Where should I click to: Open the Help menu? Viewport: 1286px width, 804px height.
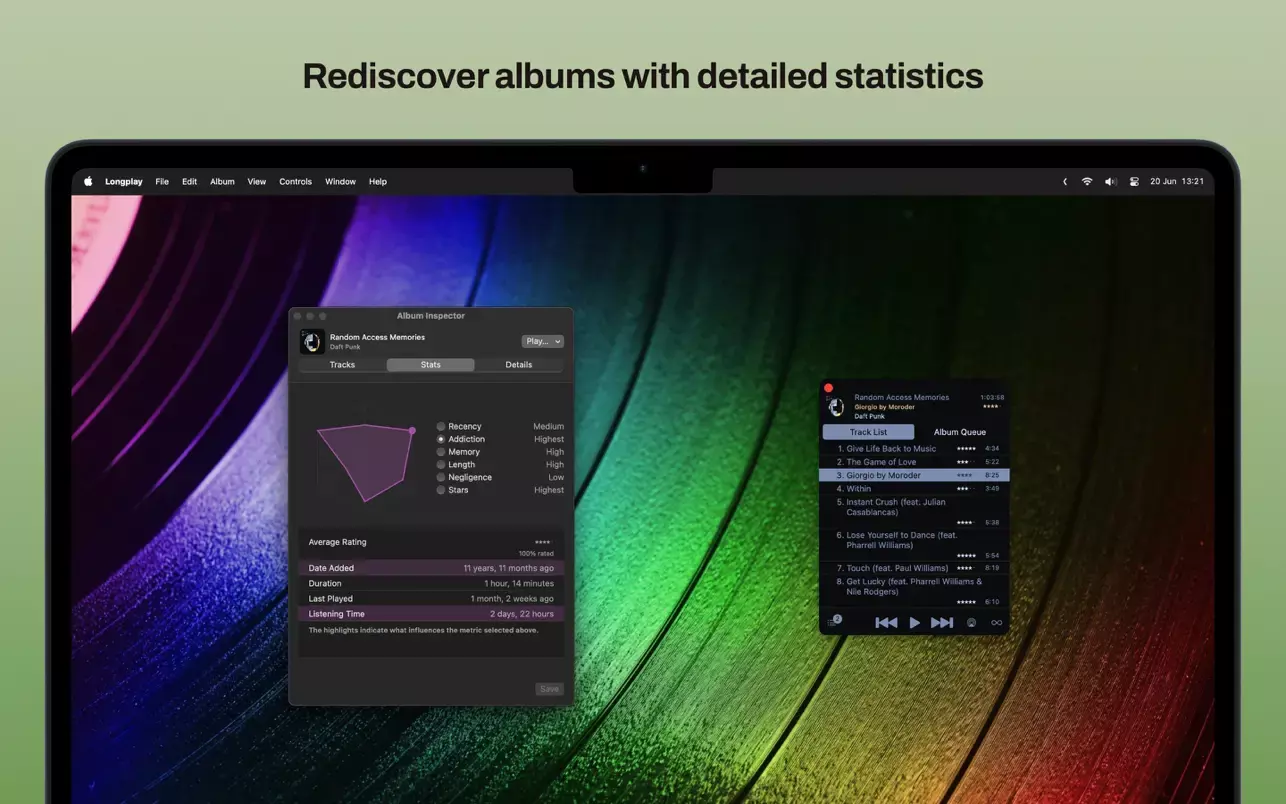(378, 181)
